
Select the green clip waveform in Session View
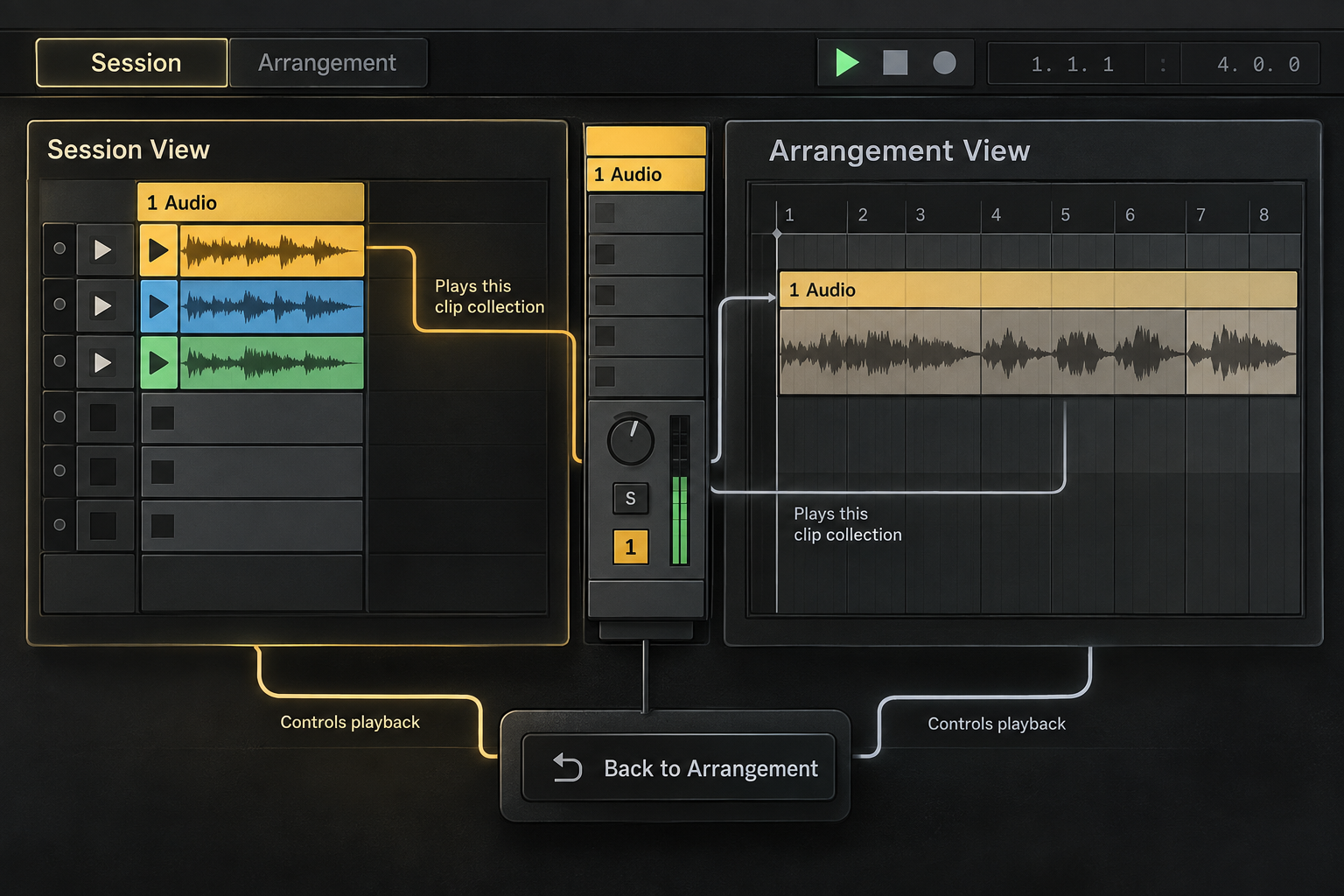click(271, 363)
